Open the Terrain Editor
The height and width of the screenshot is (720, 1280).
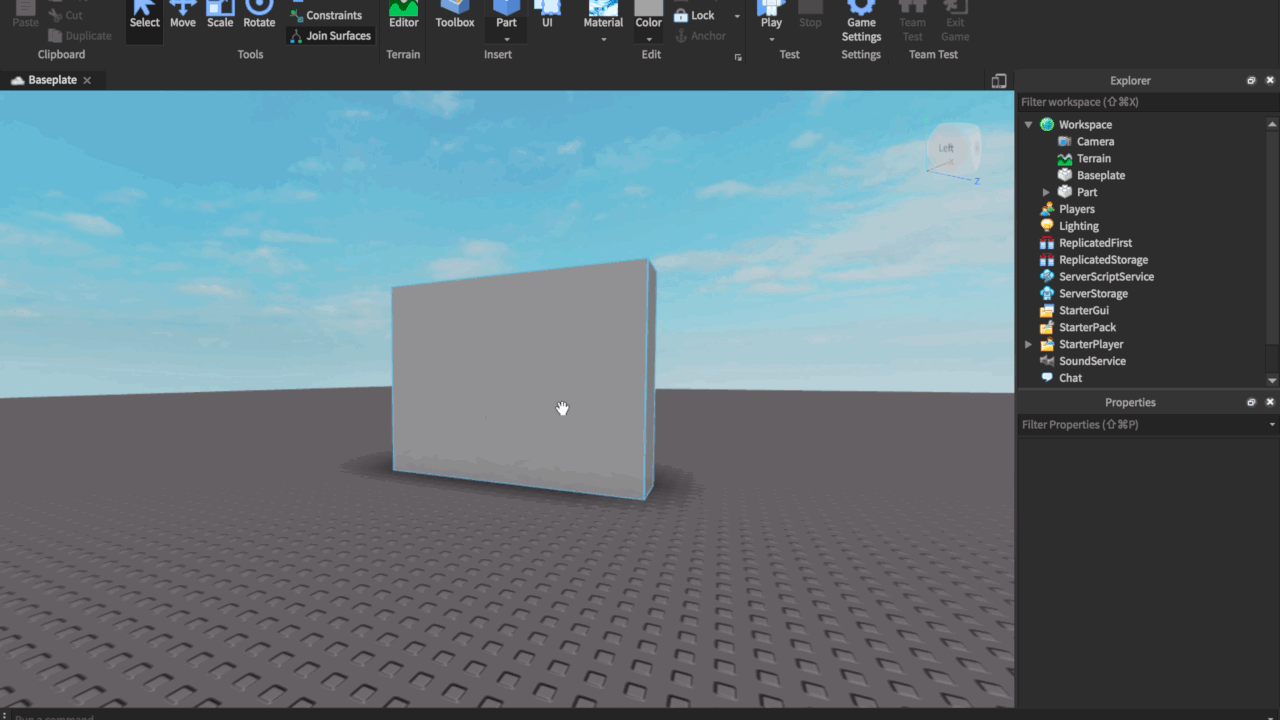tap(404, 16)
